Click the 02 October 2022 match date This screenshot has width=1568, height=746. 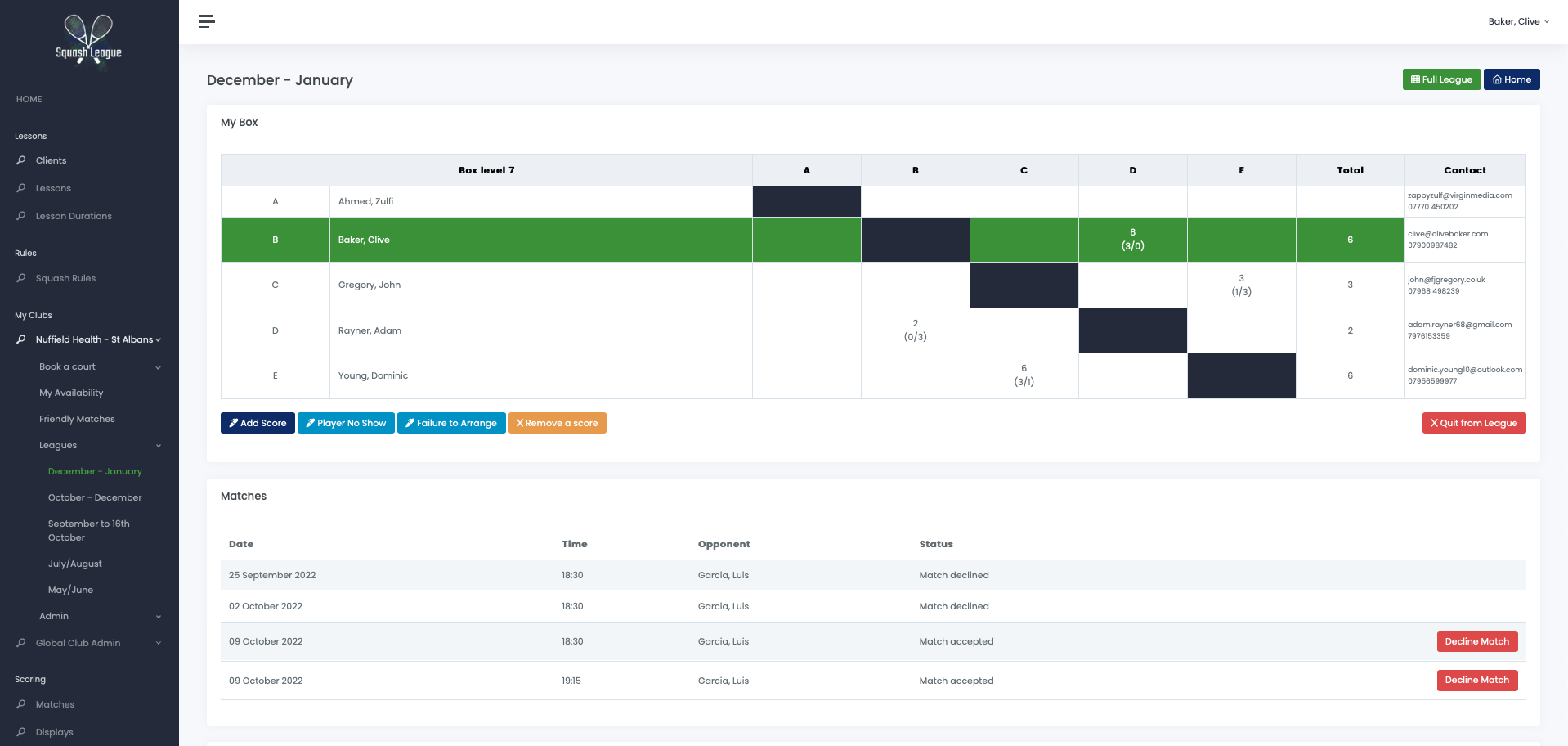tap(266, 606)
